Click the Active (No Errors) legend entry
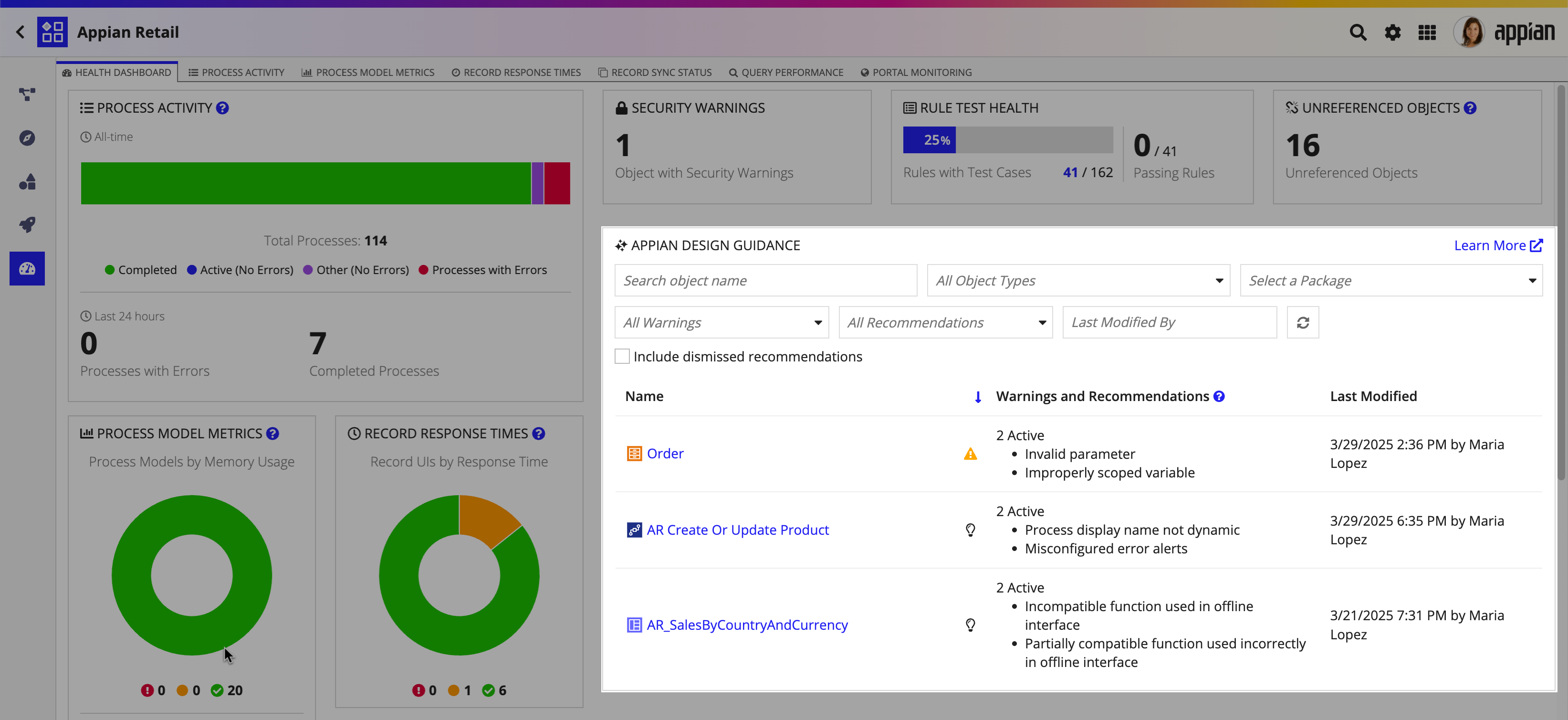This screenshot has height=720, width=1568. click(x=240, y=270)
